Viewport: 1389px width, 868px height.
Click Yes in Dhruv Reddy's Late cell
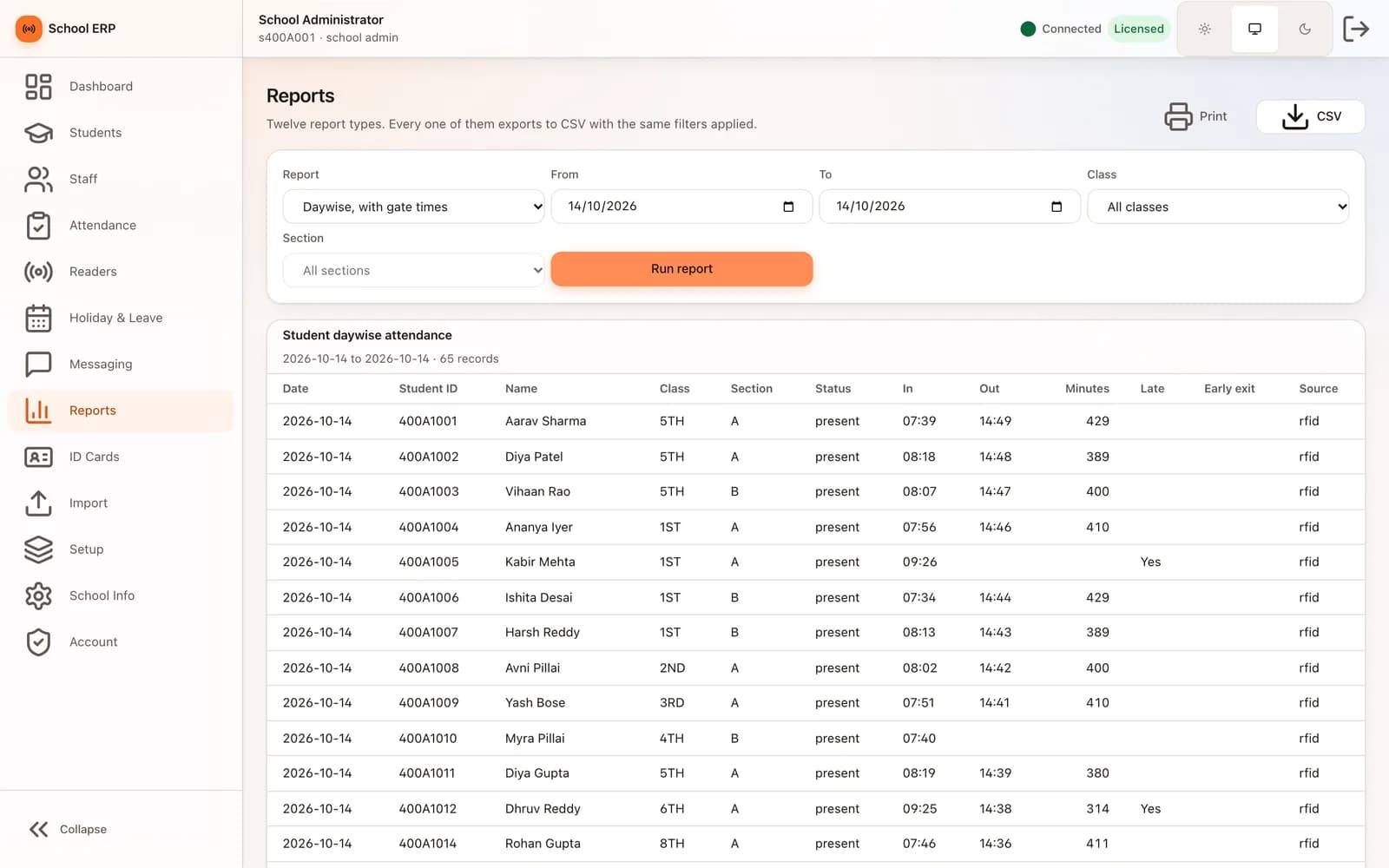[x=1150, y=808]
